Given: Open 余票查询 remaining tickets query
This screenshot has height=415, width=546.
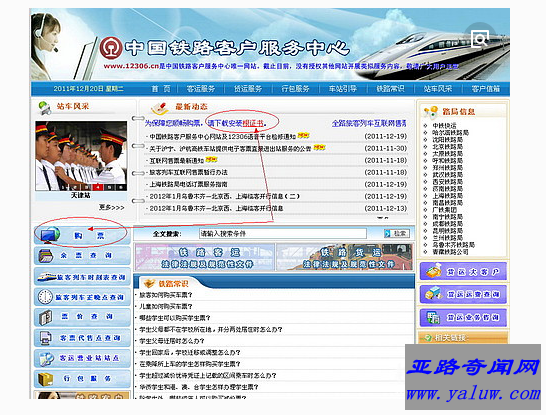Looking at the screenshot, I should tap(82, 256).
